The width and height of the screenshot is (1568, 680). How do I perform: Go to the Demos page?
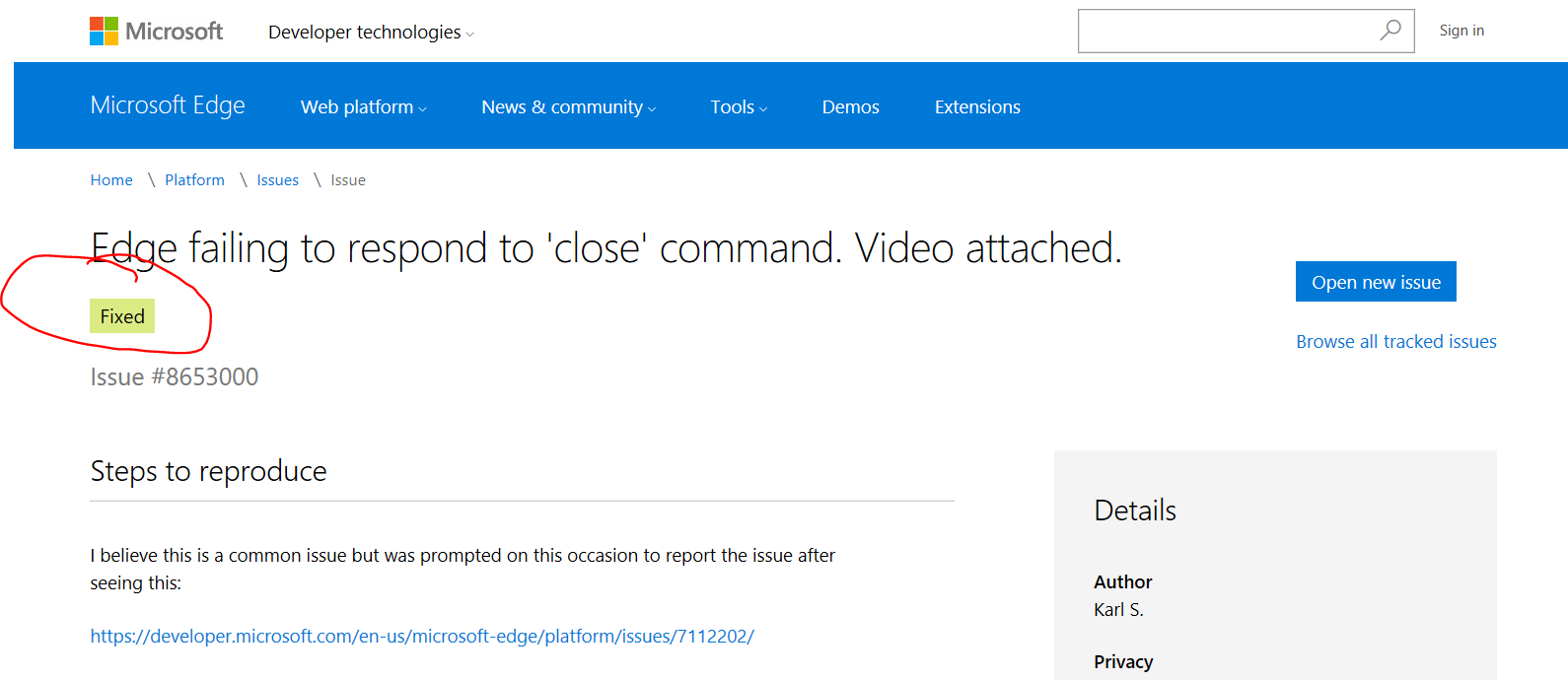click(851, 106)
